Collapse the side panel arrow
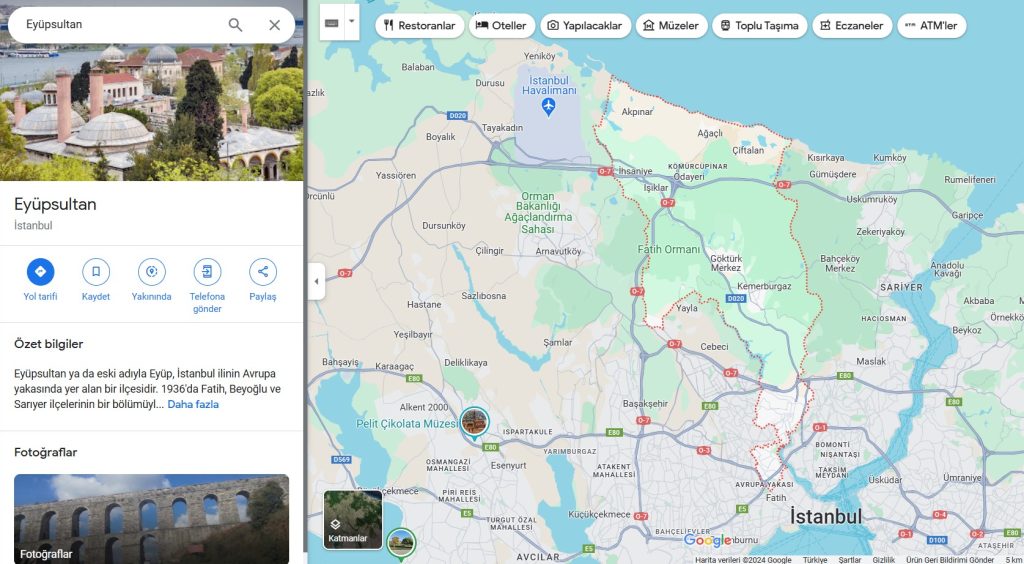Image resolution: width=1024 pixels, height=564 pixels. 317,281
